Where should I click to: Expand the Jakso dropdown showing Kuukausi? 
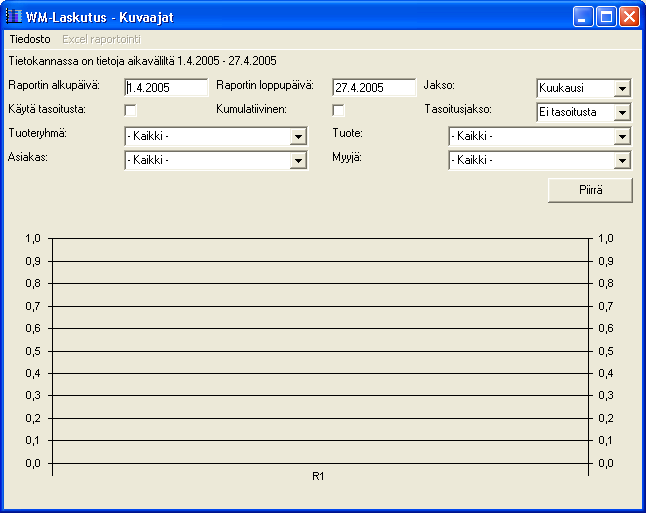tap(622, 88)
